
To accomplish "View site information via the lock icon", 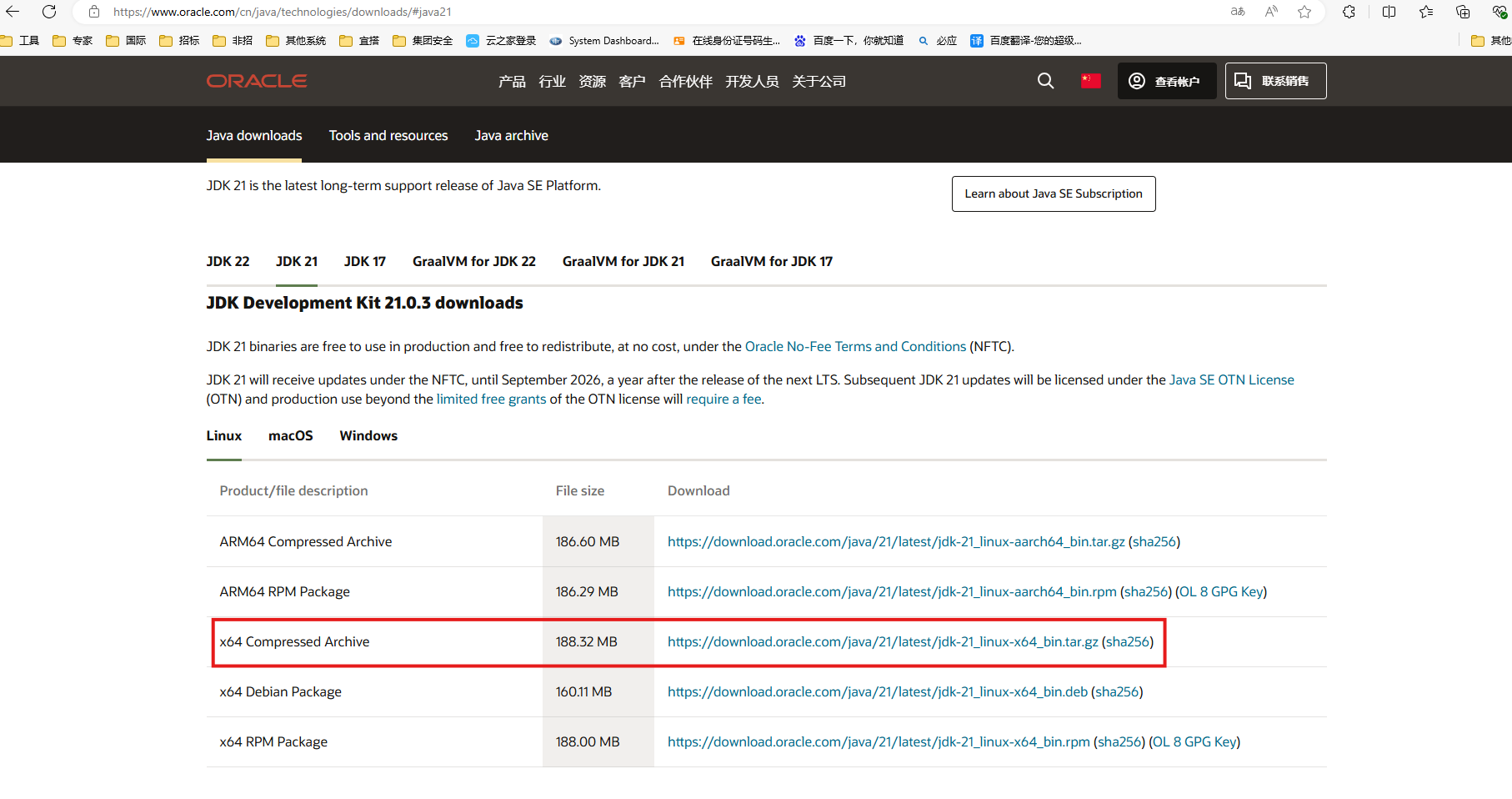I will [x=94, y=12].
